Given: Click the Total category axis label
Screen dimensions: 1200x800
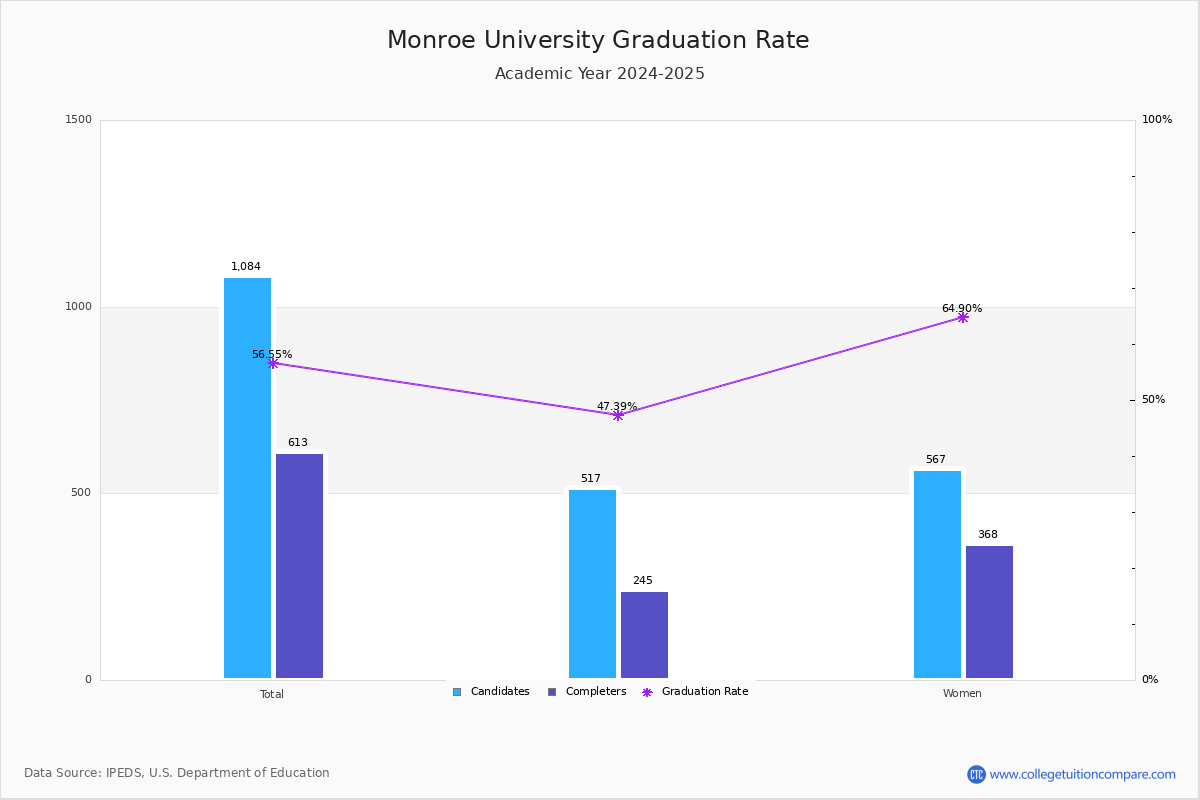Looking at the screenshot, I should [272, 694].
